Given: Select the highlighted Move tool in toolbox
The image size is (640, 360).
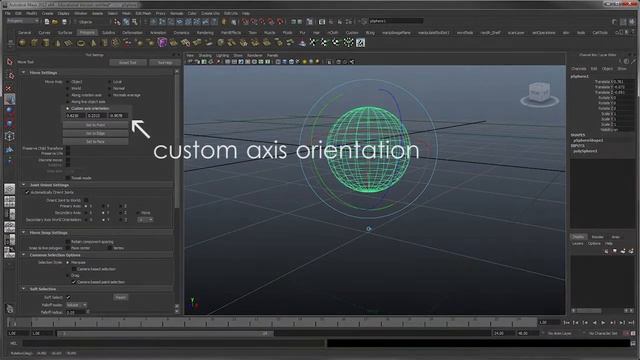Looking at the screenshot, I should point(10,99).
